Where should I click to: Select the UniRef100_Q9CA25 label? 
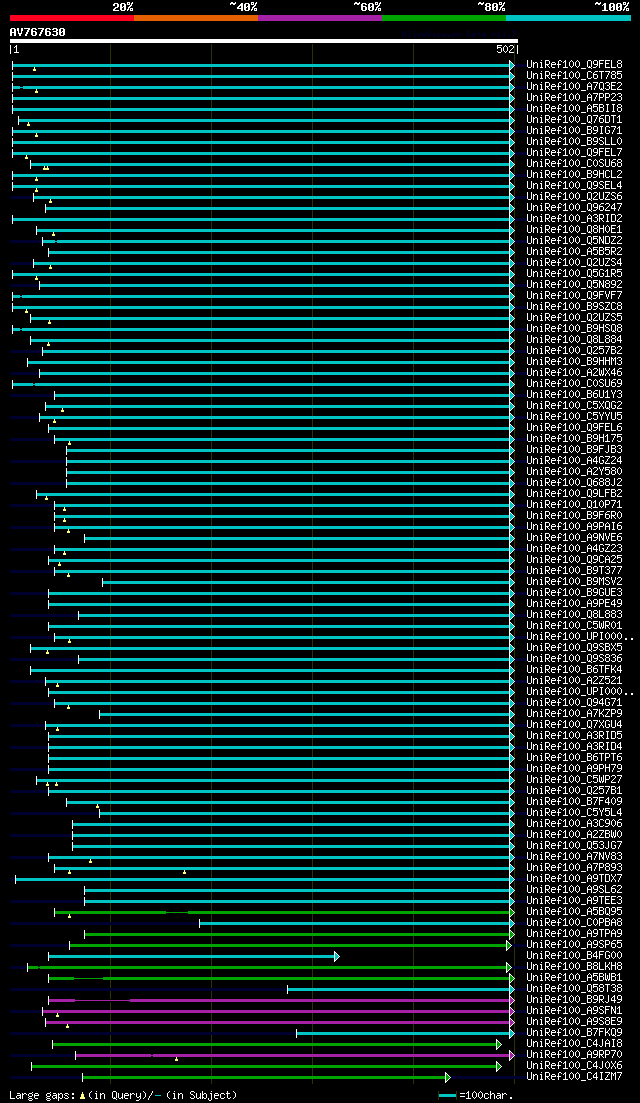(x=574, y=559)
